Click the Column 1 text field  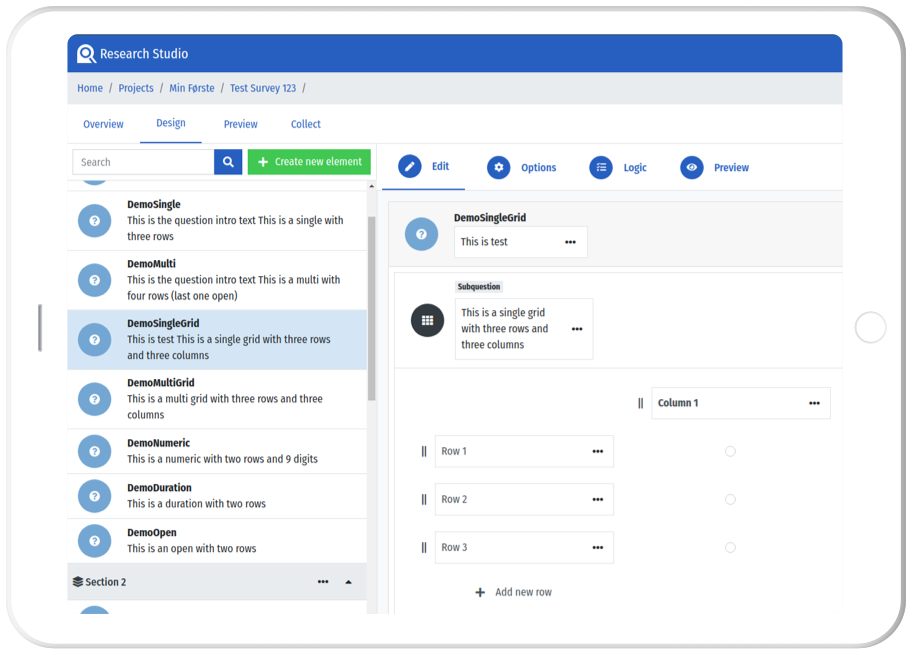[x=741, y=403]
